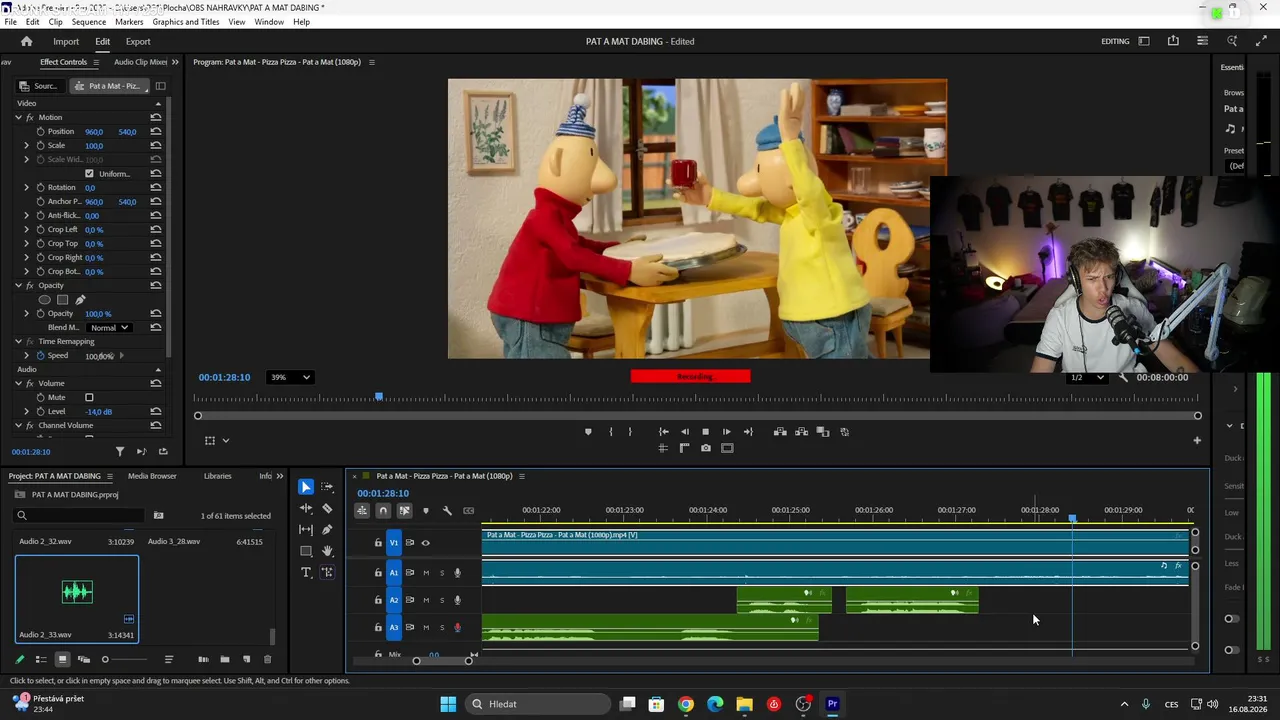Select the free-draw bezier opacity mask pen

81,299
